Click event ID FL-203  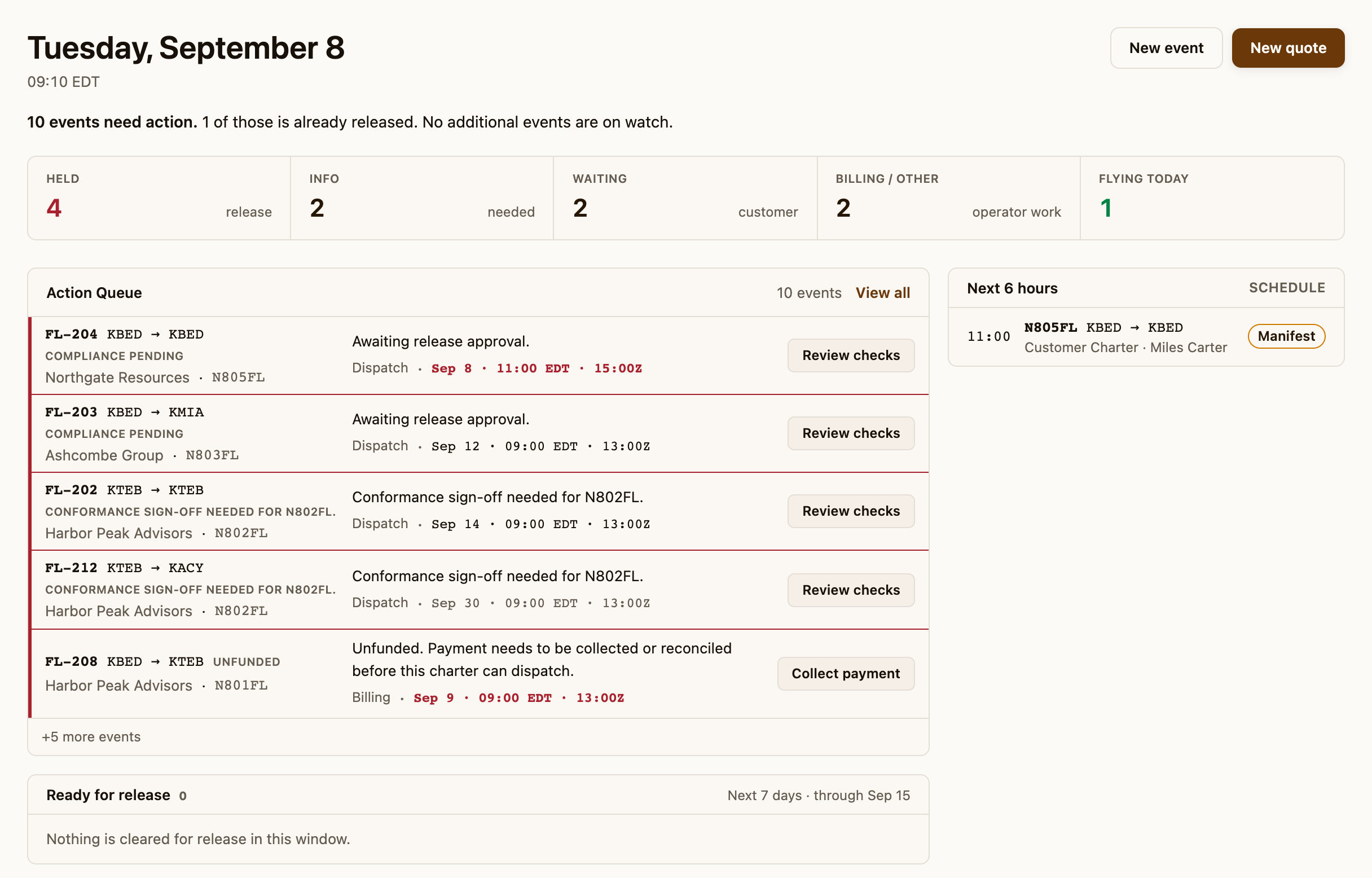tap(71, 412)
